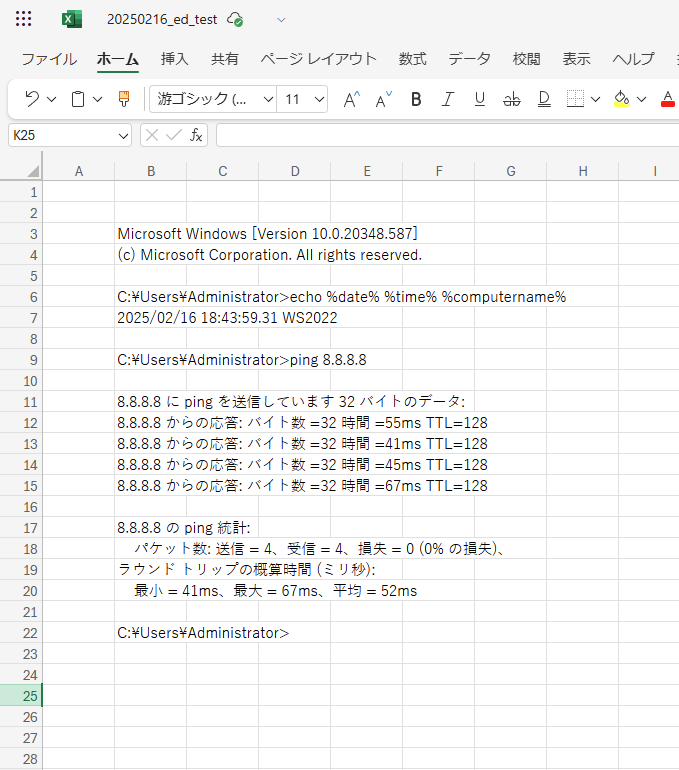
Task: Click the Format Painter brush icon
Action: point(124,99)
